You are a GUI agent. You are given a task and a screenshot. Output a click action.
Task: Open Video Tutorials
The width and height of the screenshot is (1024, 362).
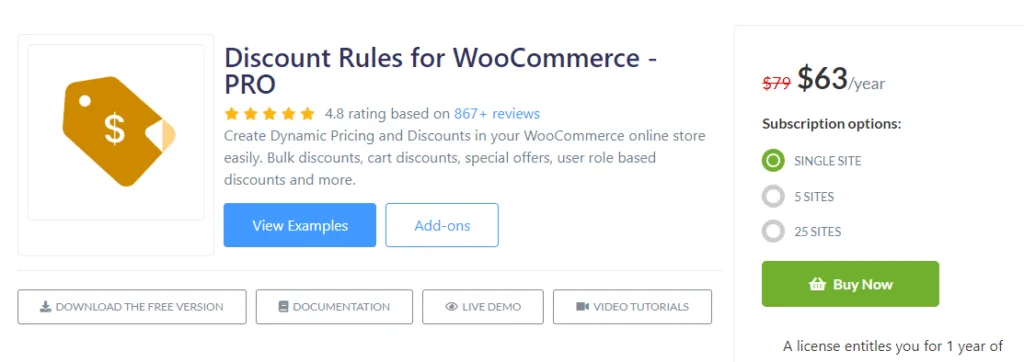632,306
